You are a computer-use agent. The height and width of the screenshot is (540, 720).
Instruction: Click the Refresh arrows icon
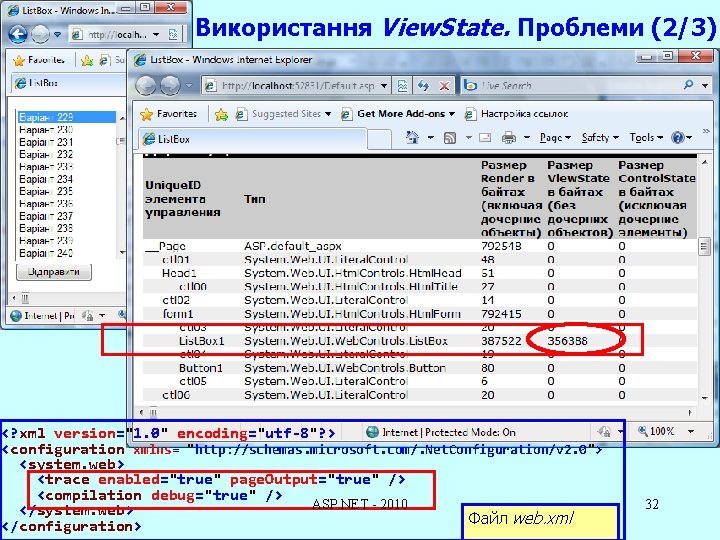(423, 85)
